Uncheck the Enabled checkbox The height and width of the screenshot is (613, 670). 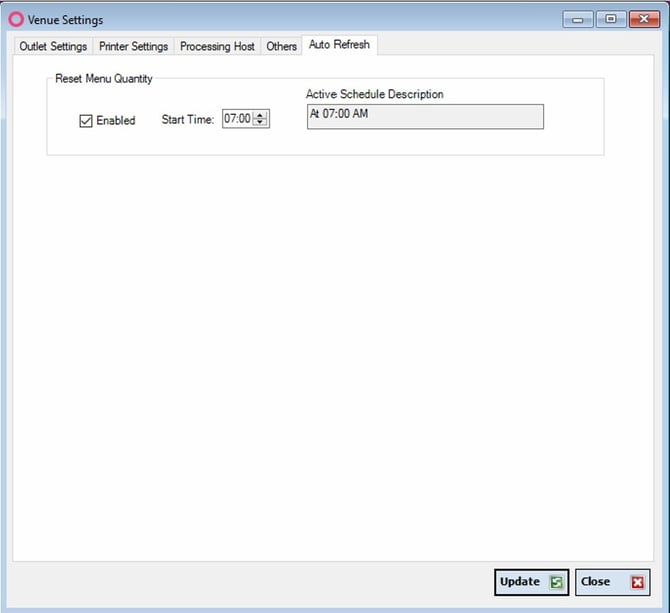[x=86, y=121]
